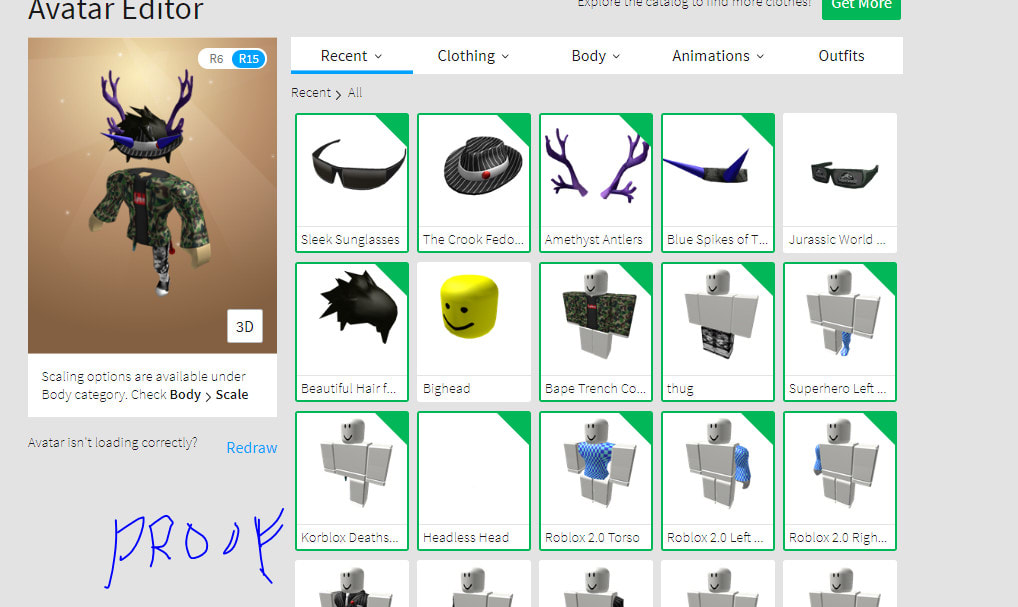
Task: Switch avatar rig to R15
Action: coord(249,59)
